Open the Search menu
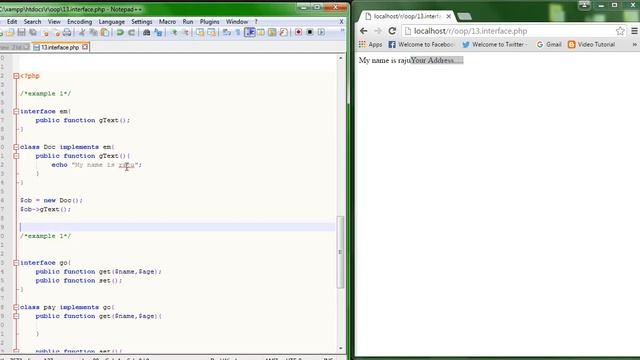Image resolution: width=640 pixels, height=360 pixels. tap(32, 22)
